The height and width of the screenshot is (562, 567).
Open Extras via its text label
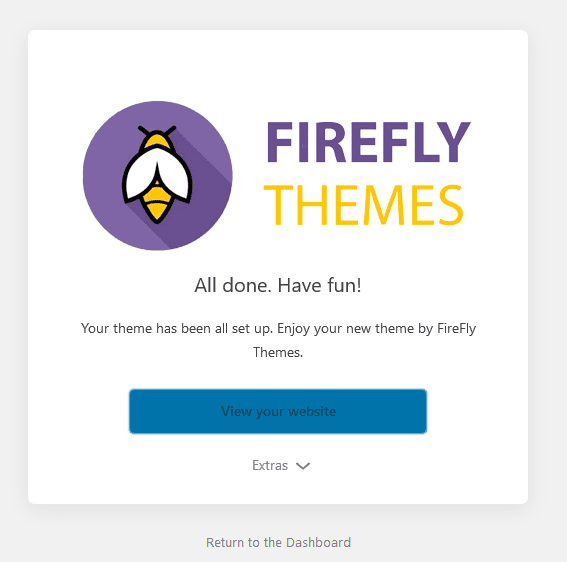point(270,465)
